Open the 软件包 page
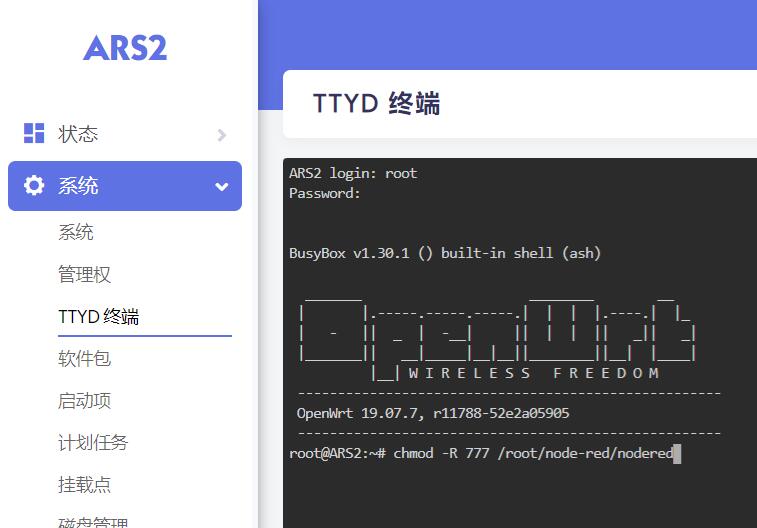 click(x=84, y=359)
